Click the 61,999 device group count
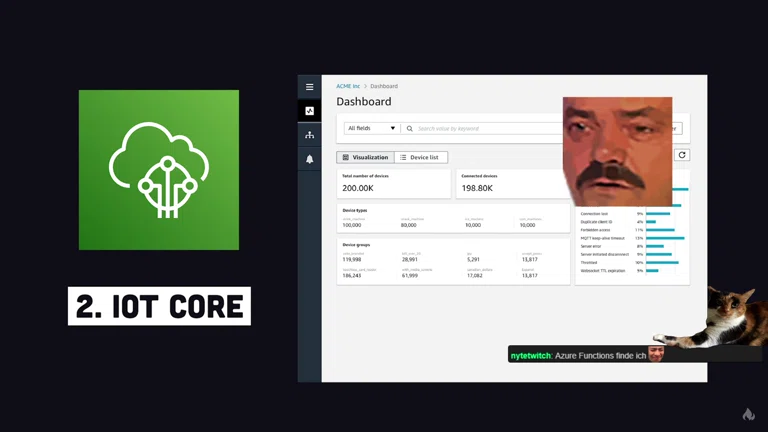This screenshot has height=432, width=768. (410, 276)
